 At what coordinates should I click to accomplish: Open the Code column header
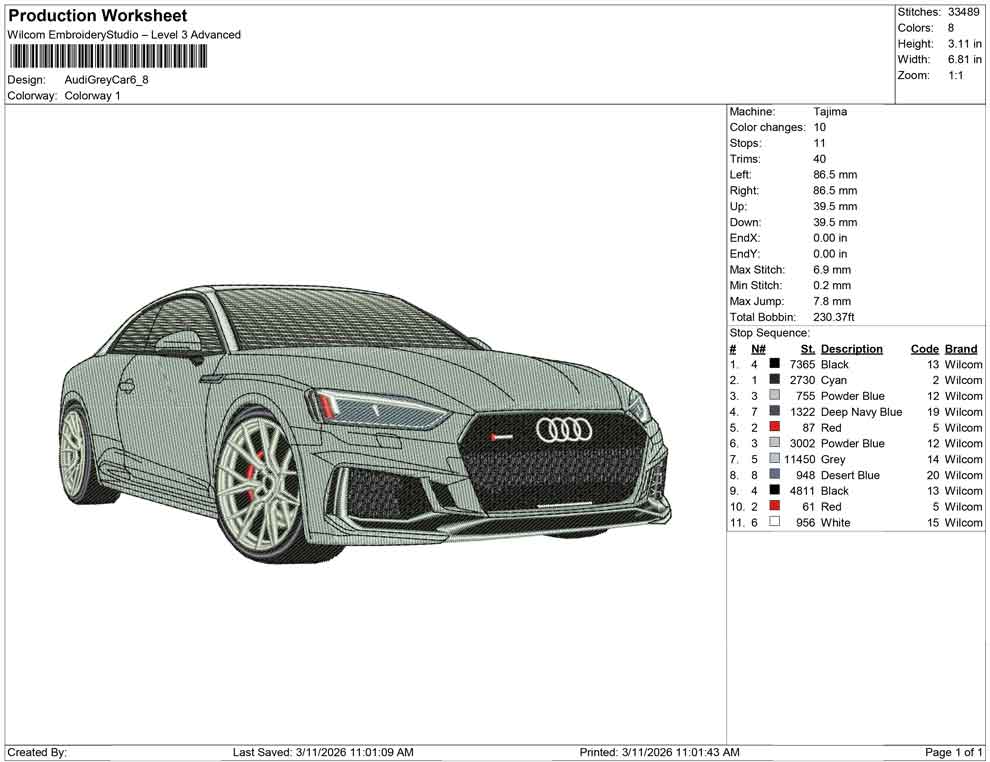[925, 348]
